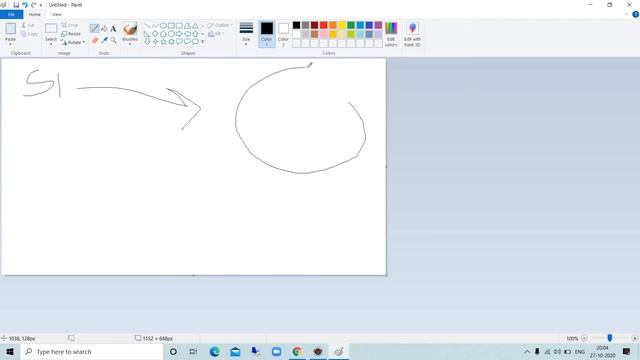Collapse the ribbon with the chevron

pyautogui.click(x=627, y=14)
